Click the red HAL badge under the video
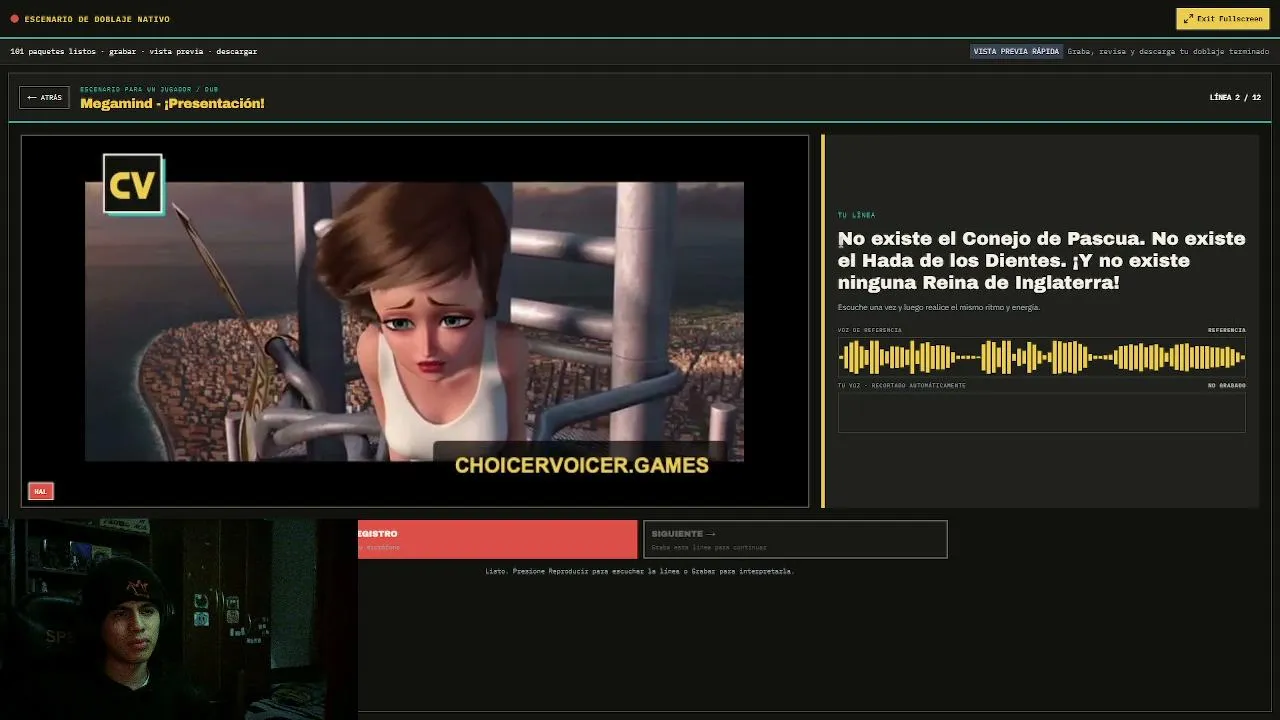Screen dimensions: 1280x720 coord(40,491)
